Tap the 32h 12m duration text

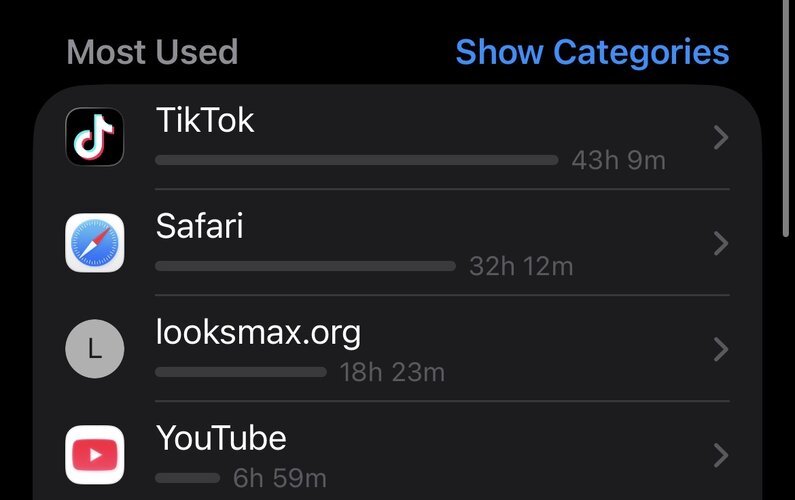[x=521, y=266]
